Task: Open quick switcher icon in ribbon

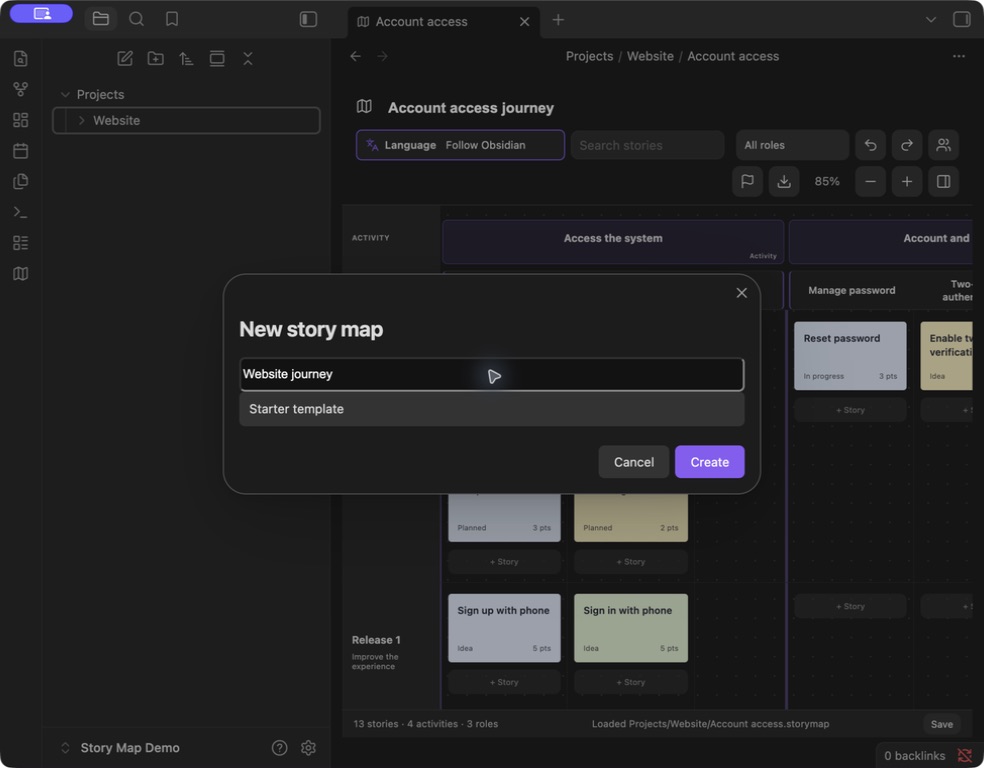Action: [x=21, y=58]
